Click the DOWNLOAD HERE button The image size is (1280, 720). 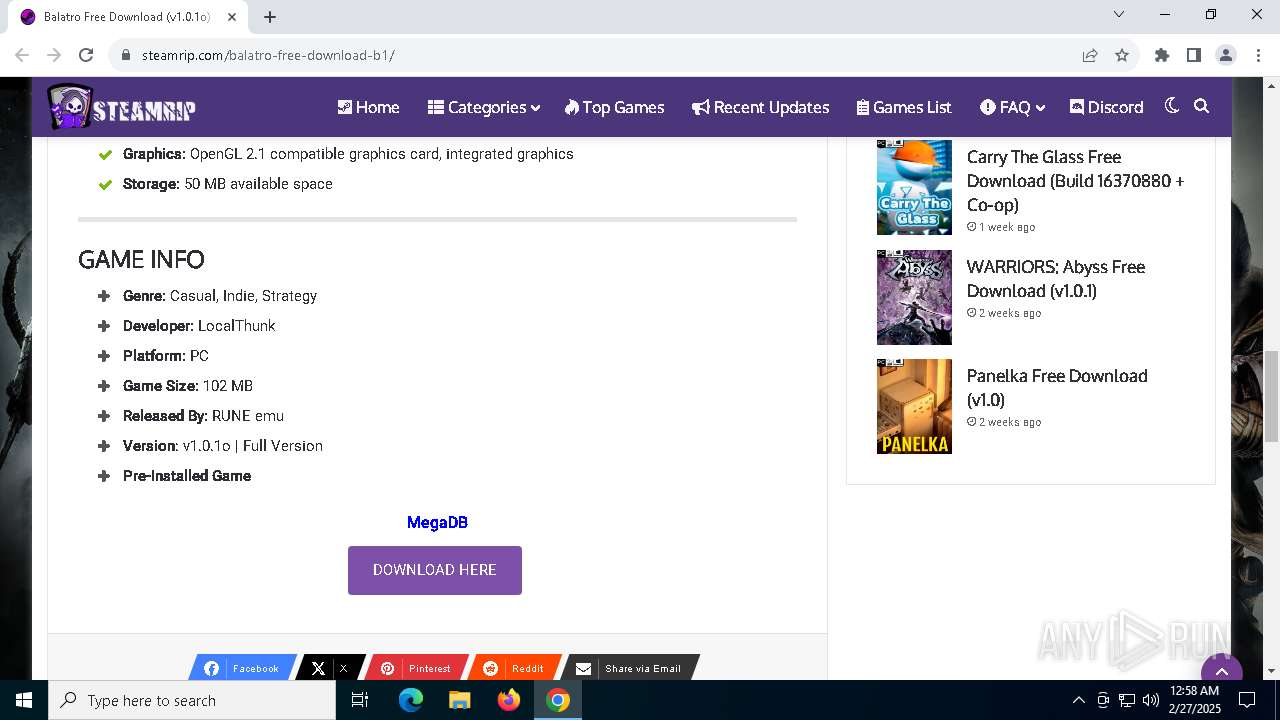(435, 570)
